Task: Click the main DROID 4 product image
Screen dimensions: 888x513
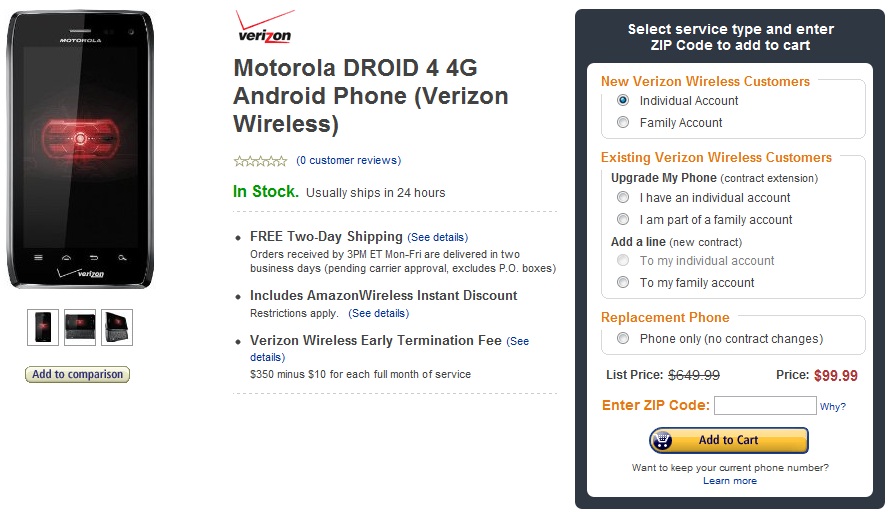Action: pyautogui.click(x=80, y=150)
